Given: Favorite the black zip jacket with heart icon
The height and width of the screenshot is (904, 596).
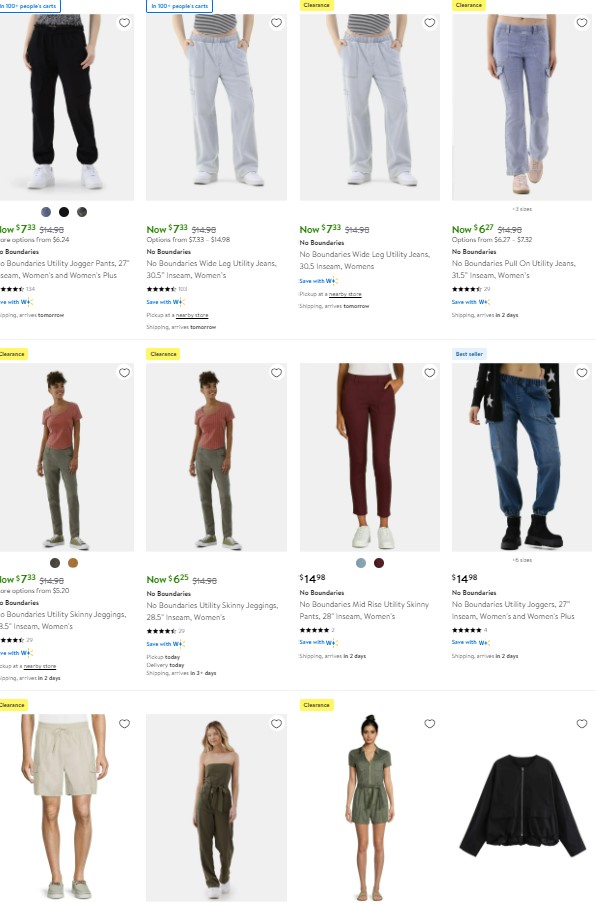Looking at the screenshot, I should click(x=582, y=724).
